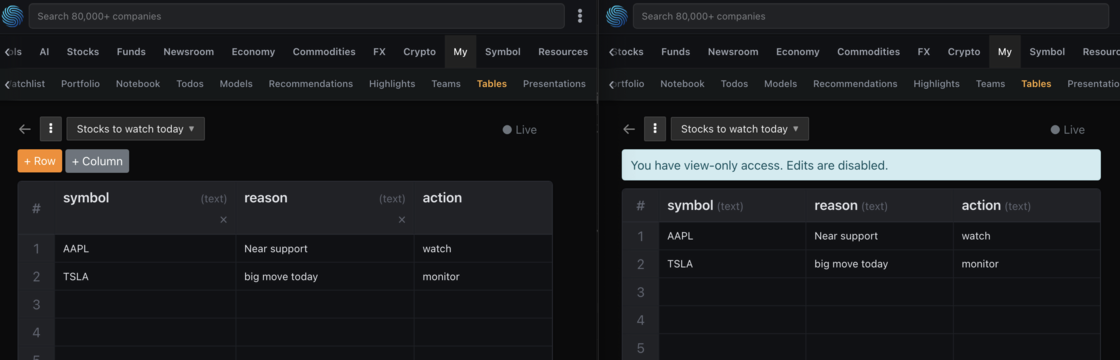
Task: Click TSLA cell in left window table
Action: (x=145, y=276)
